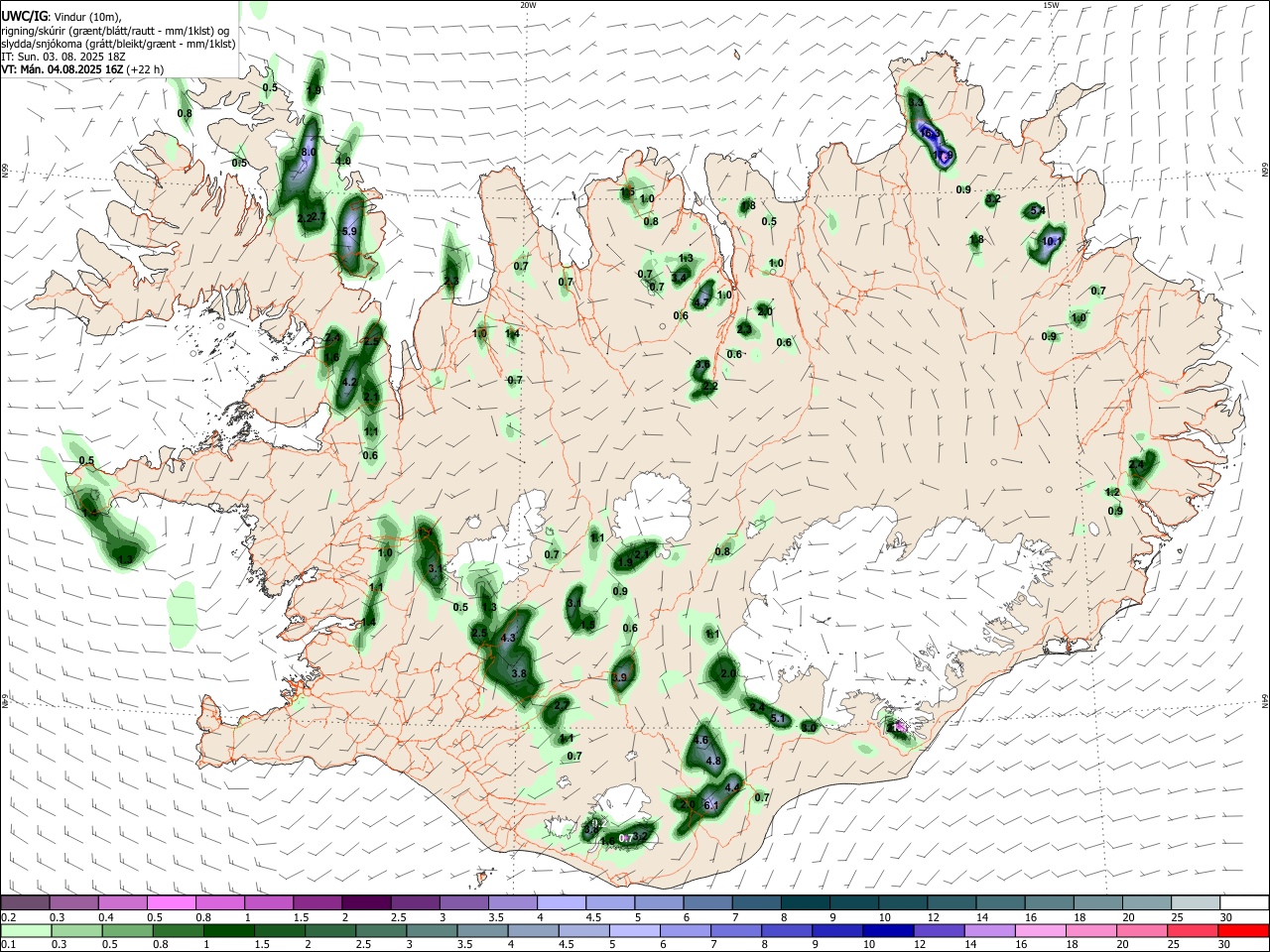Click the 3.8 precipitation value in the southwest

(518, 673)
